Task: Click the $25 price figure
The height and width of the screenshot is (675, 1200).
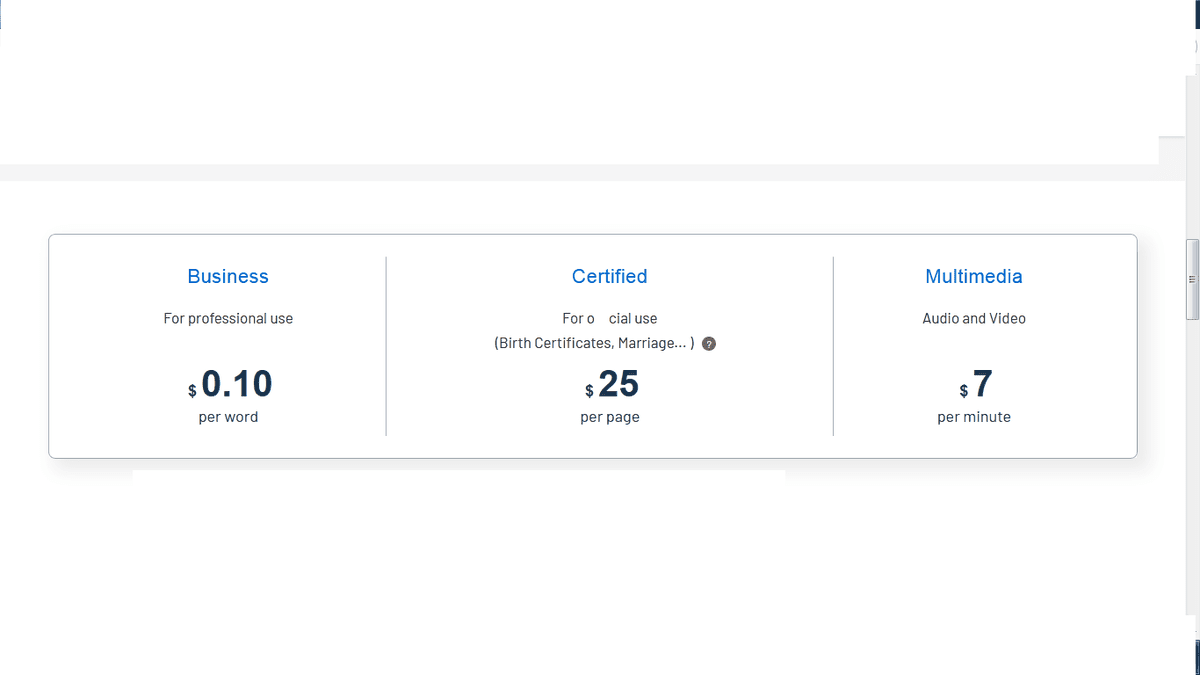Action: coord(619,384)
